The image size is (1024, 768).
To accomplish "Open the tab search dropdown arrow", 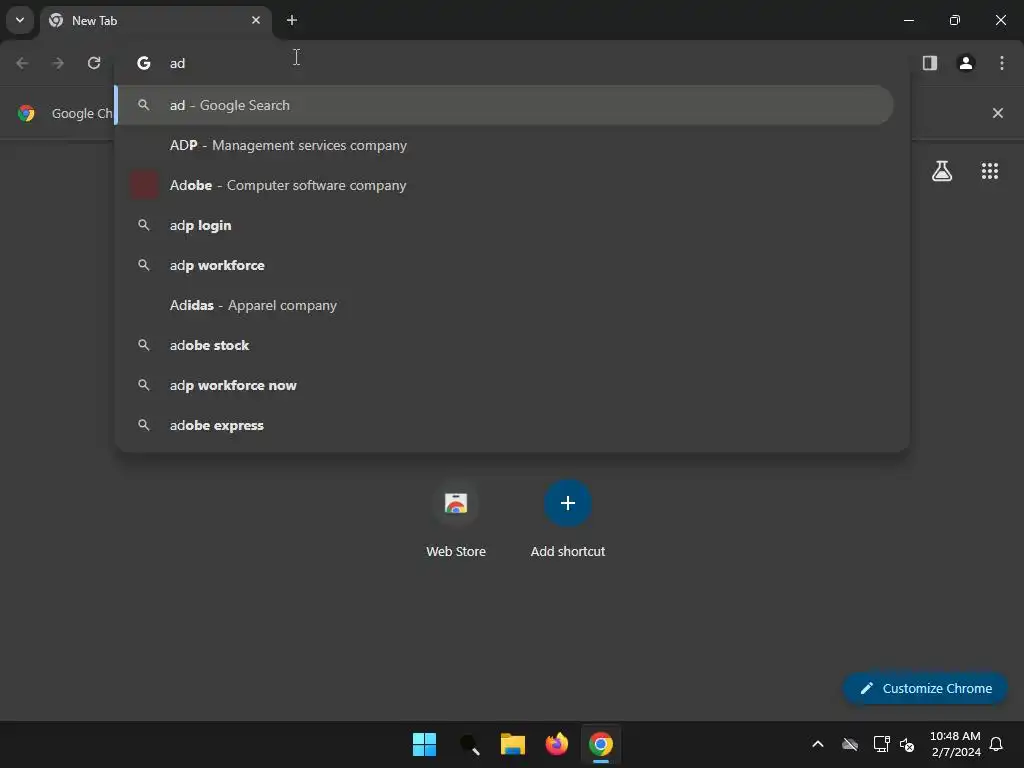I will click(20, 20).
